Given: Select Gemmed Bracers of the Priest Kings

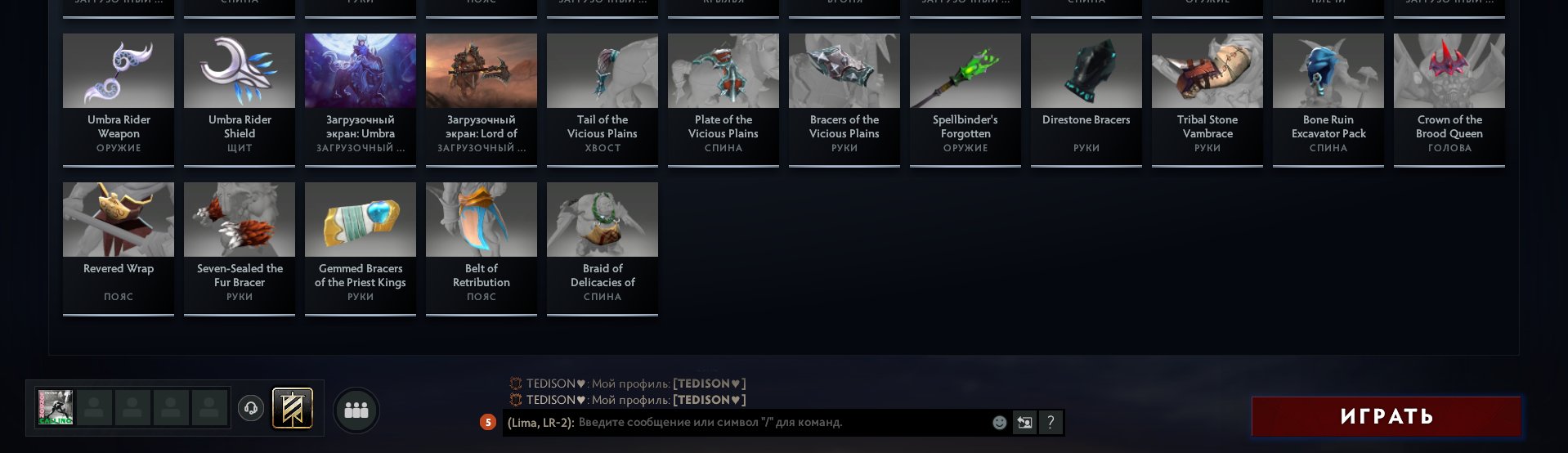Looking at the screenshot, I should pyautogui.click(x=361, y=249).
